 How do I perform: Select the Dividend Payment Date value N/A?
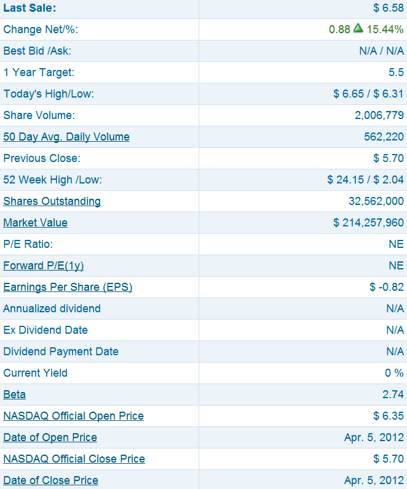[395, 351]
